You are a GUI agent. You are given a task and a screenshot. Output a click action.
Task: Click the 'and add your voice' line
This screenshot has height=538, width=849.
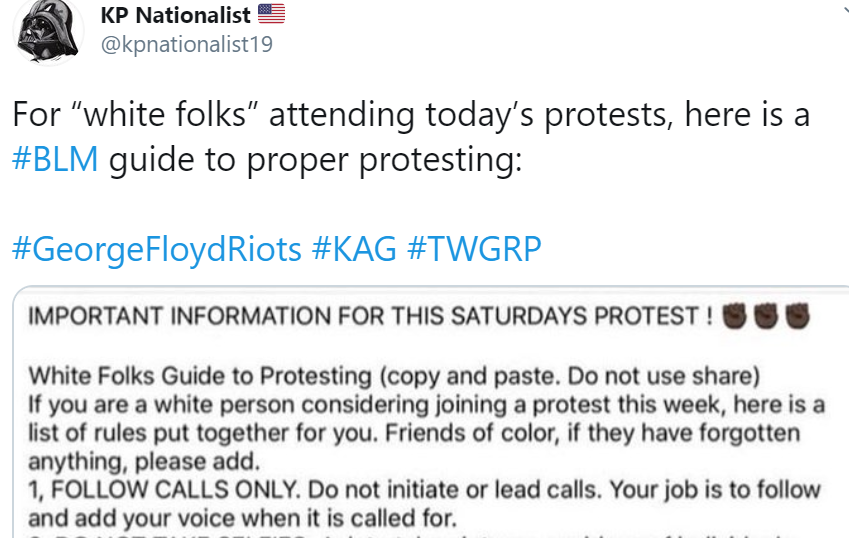(243, 519)
